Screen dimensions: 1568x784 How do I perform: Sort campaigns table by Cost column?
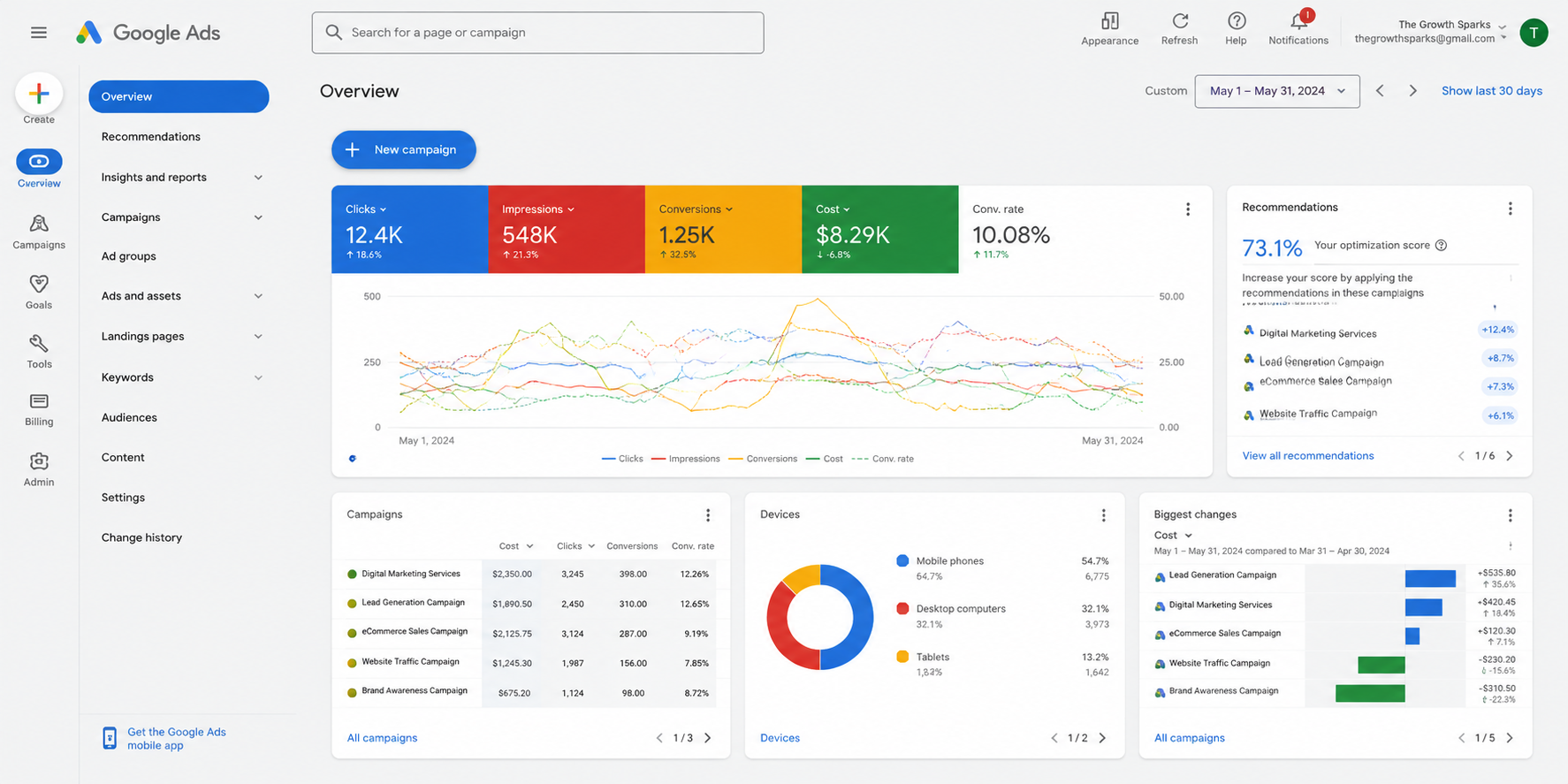point(516,546)
